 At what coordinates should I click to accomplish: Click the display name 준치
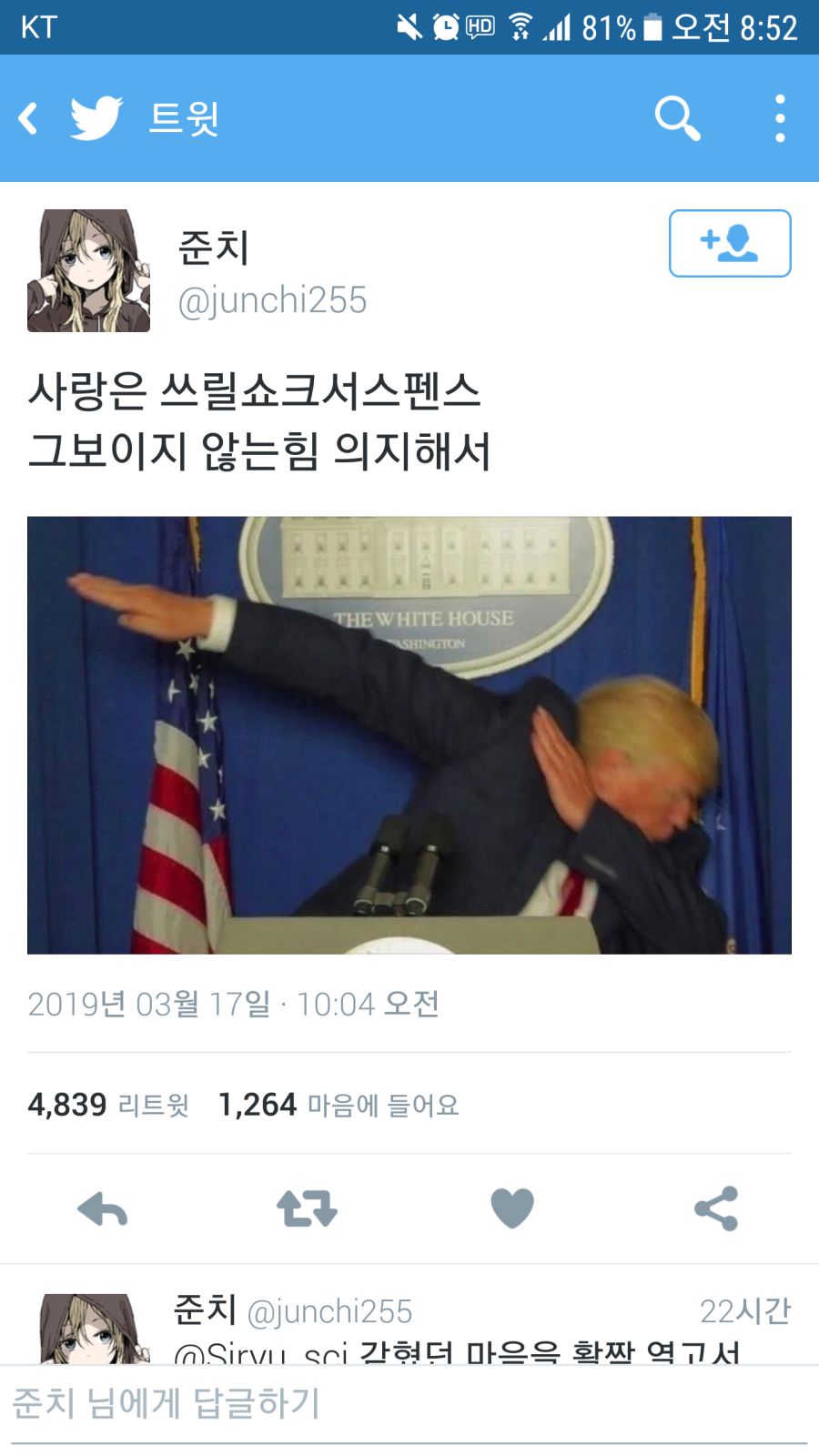pos(213,248)
